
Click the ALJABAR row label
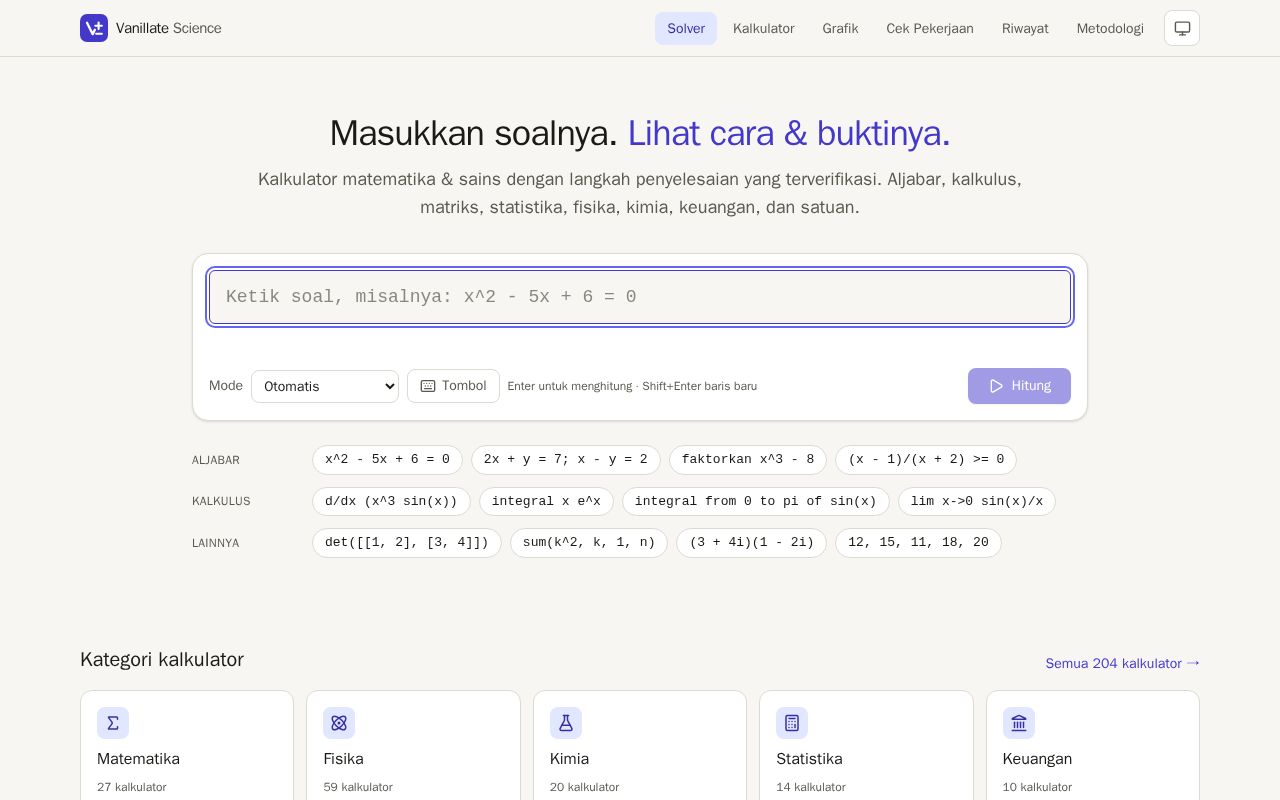point(216,460)
